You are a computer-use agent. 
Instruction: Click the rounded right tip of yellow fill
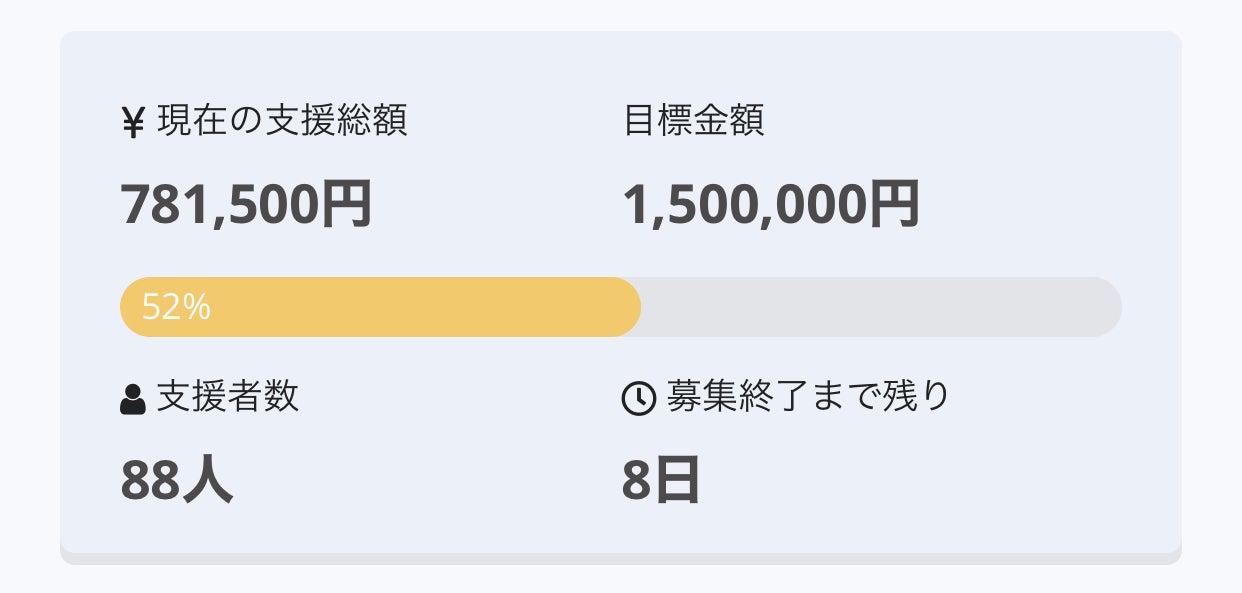pyautogui.click(x=630, y=307)
